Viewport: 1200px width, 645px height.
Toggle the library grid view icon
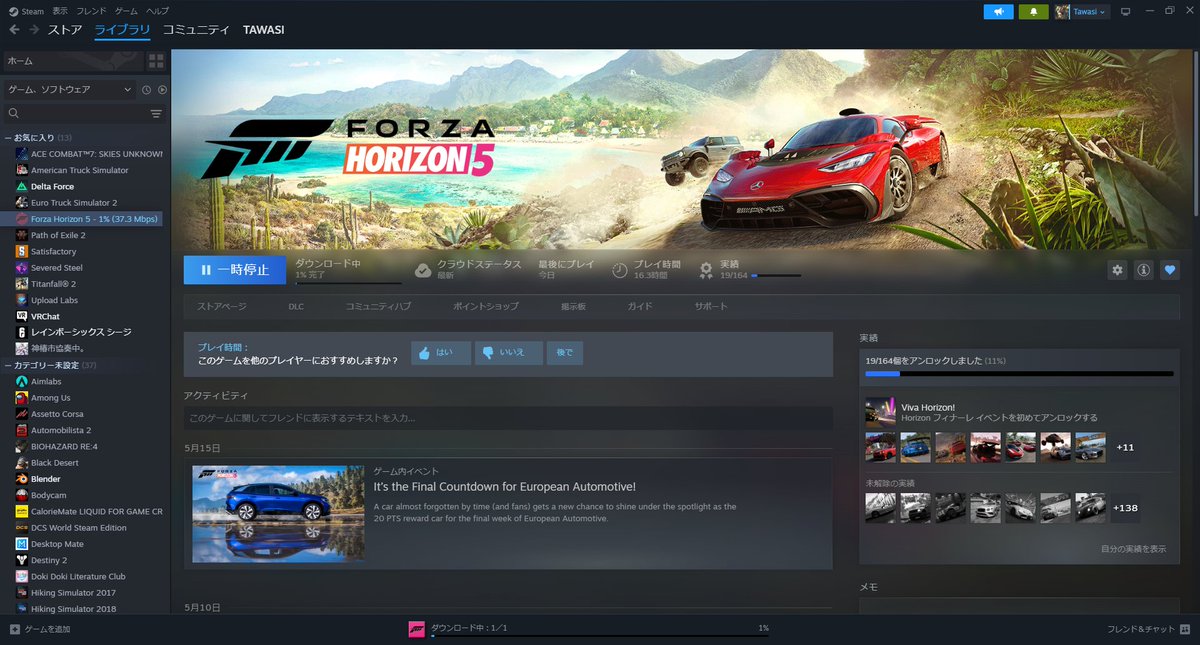click(156, 61)
